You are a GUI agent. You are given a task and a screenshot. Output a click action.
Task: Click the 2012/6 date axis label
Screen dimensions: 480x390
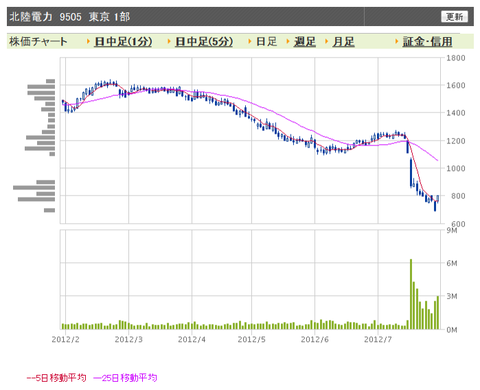pyautogui.click(x=315, y=339)
